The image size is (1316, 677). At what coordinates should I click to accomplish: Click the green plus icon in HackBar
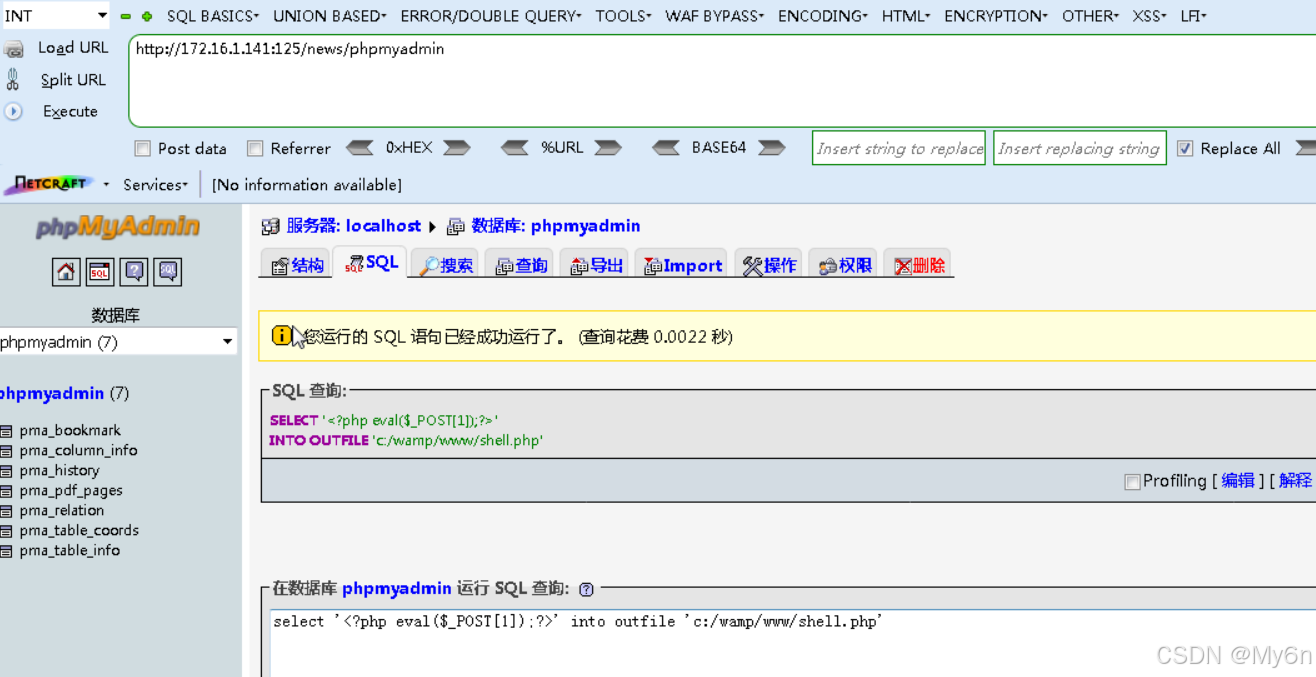pyautogui.click(x=147, y=16)
